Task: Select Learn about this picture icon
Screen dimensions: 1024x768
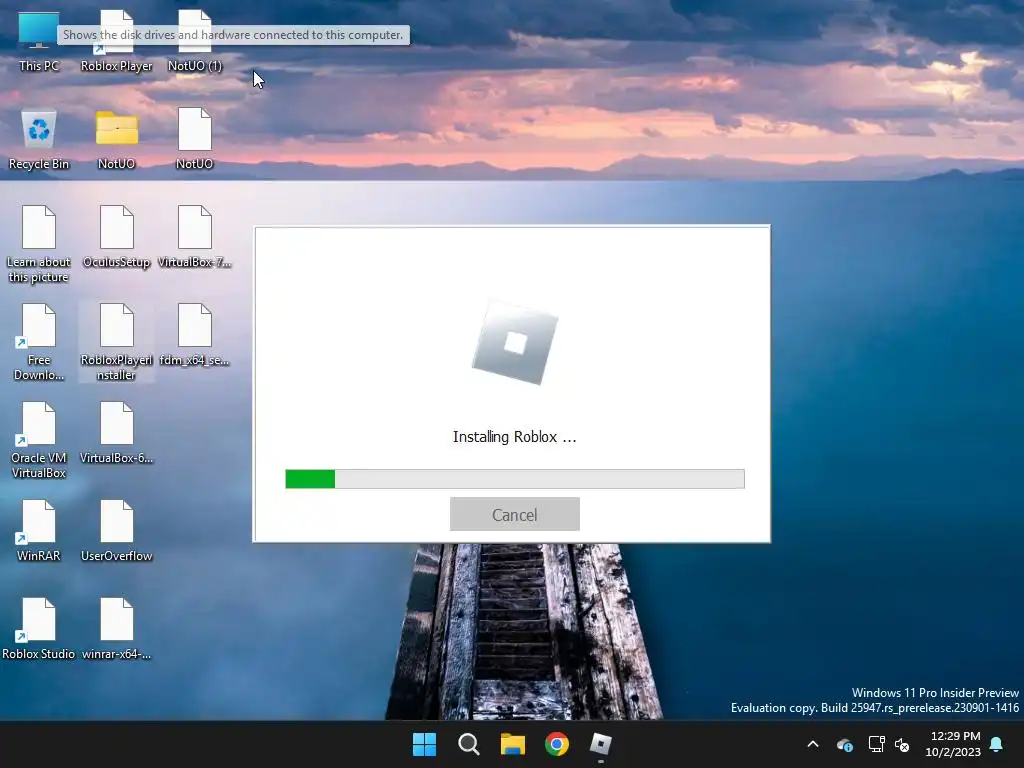Action: click(x=39, y=244)
